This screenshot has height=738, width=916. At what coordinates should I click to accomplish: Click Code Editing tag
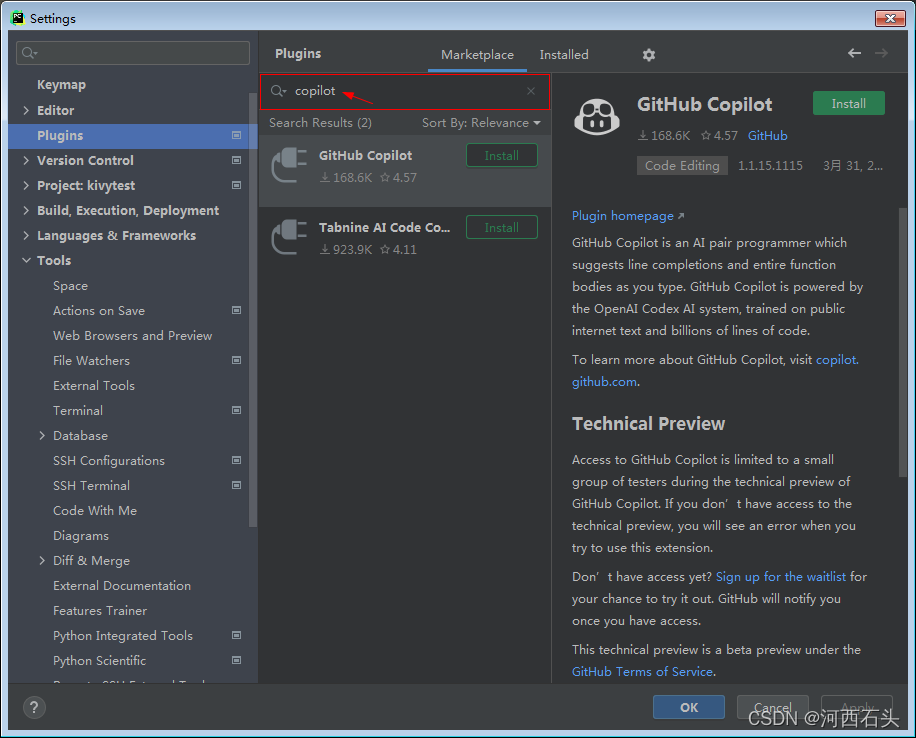682,166
